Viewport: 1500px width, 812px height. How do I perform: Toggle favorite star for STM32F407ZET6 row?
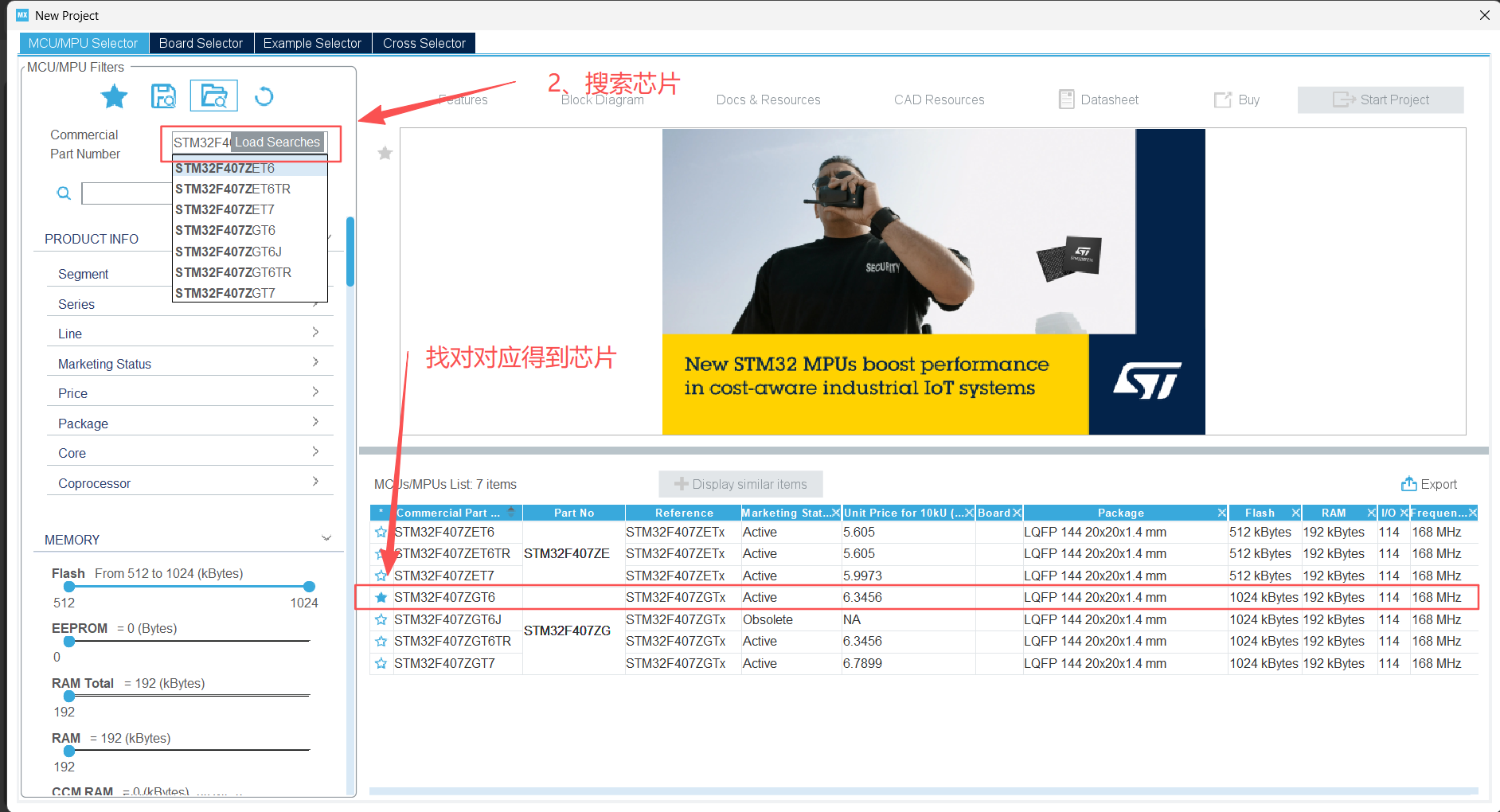pos(381,532)
